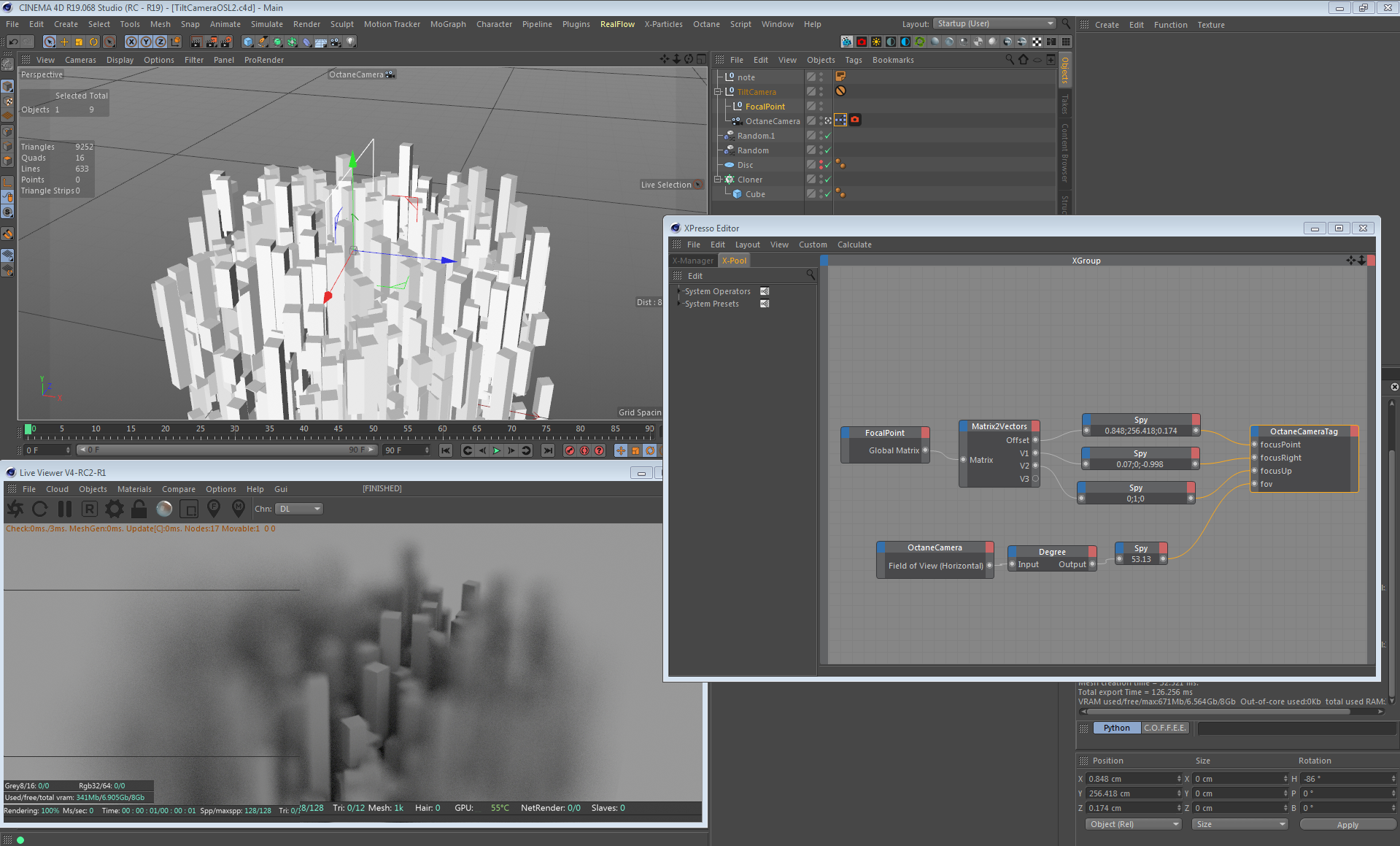
Task: Send scene to Octane Live Viewer
Action: (15, 509)
